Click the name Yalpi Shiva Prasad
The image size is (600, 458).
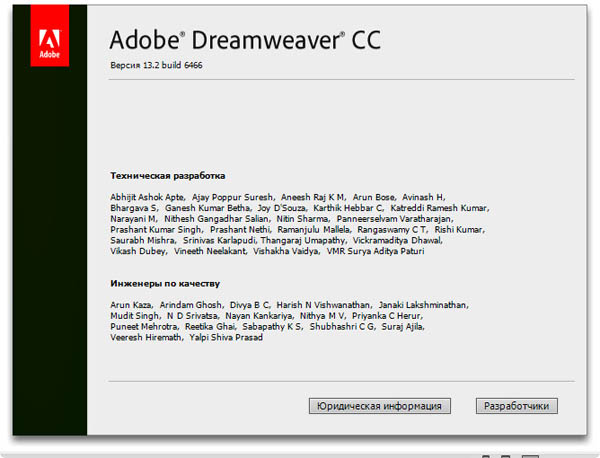226,338
